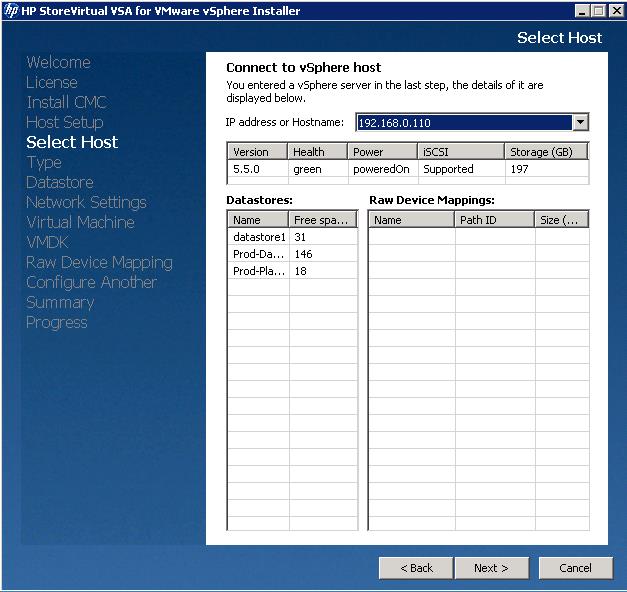
Task: Select the Prod-Da... datastore row
Action: point(293,254)
